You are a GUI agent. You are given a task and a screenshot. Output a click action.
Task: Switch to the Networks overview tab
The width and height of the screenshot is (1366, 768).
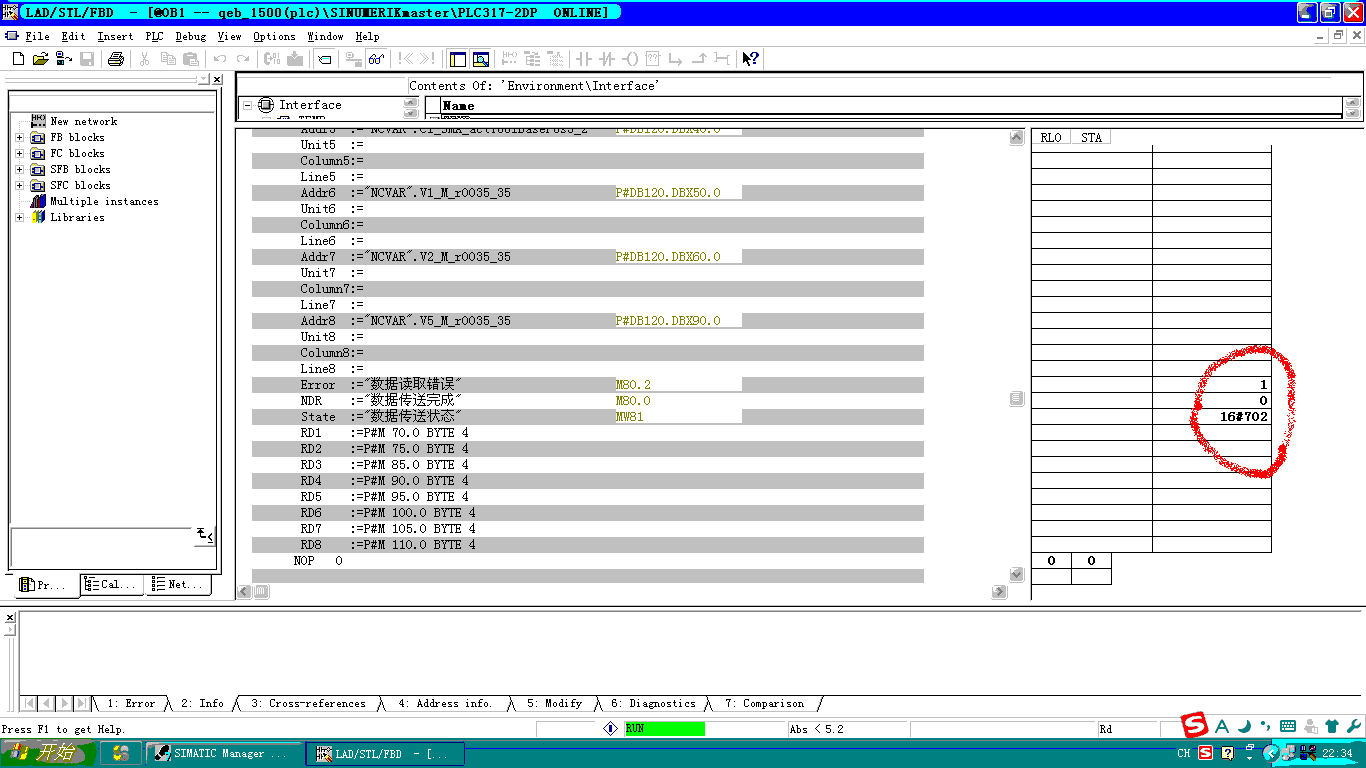pyautogui.click(x=179, y=585)
